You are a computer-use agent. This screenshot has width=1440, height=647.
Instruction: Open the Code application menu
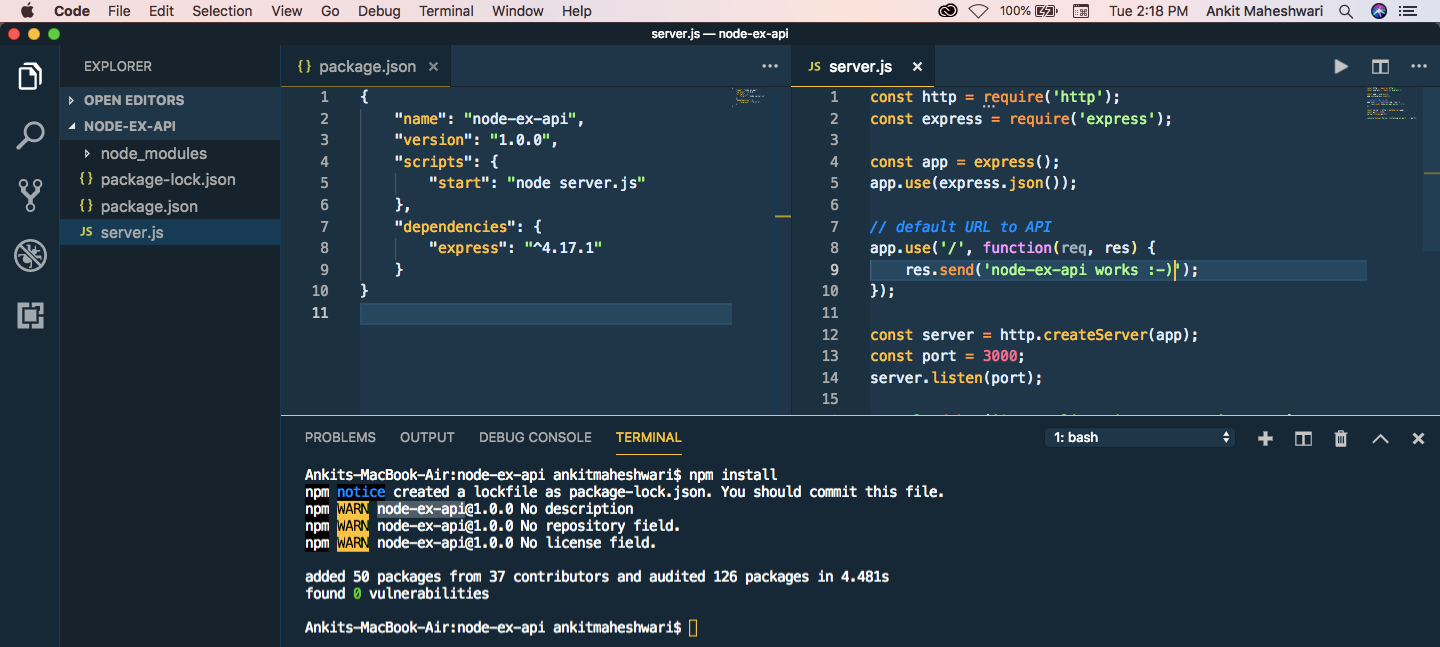coord(72,11)
